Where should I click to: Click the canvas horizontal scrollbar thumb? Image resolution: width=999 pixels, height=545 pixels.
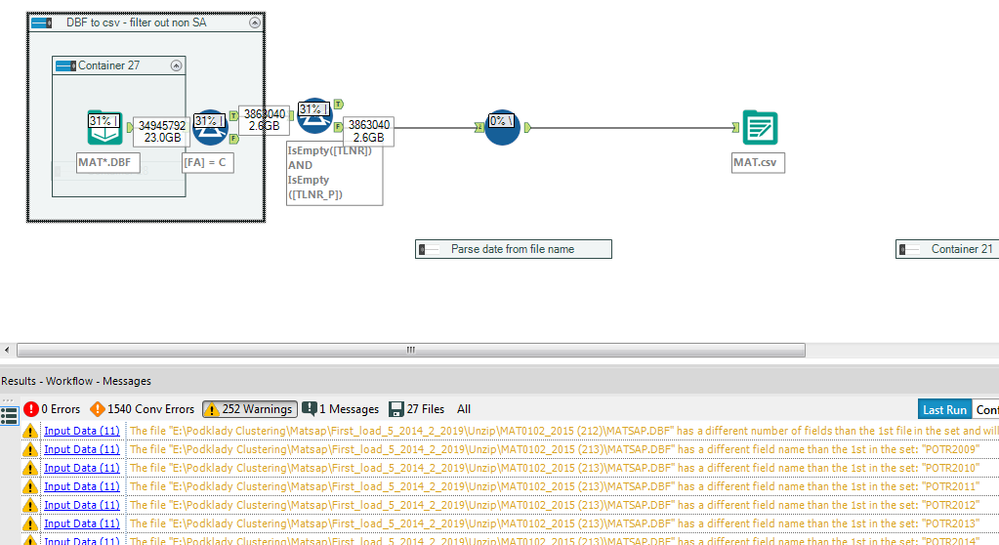(x=411, y=350)
